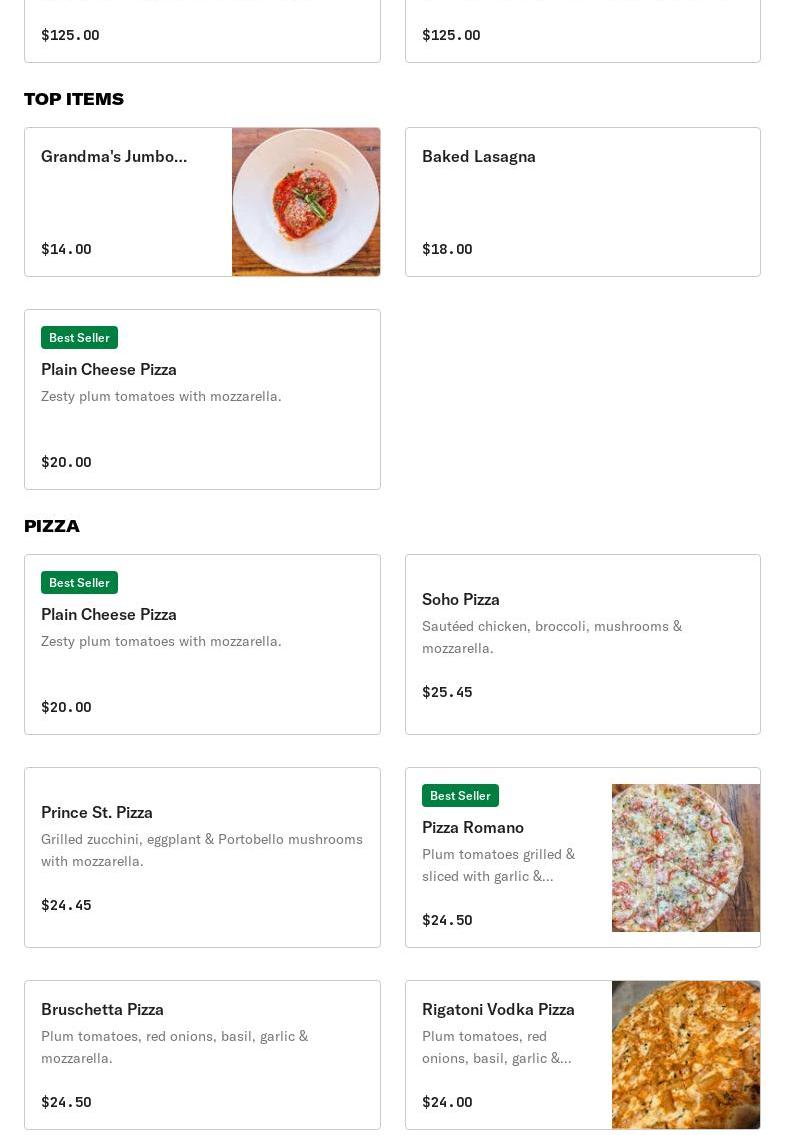Click the TOP ITEMS section heading
This screenshot has height=1135, width=785.
click(x=74, y=99)
